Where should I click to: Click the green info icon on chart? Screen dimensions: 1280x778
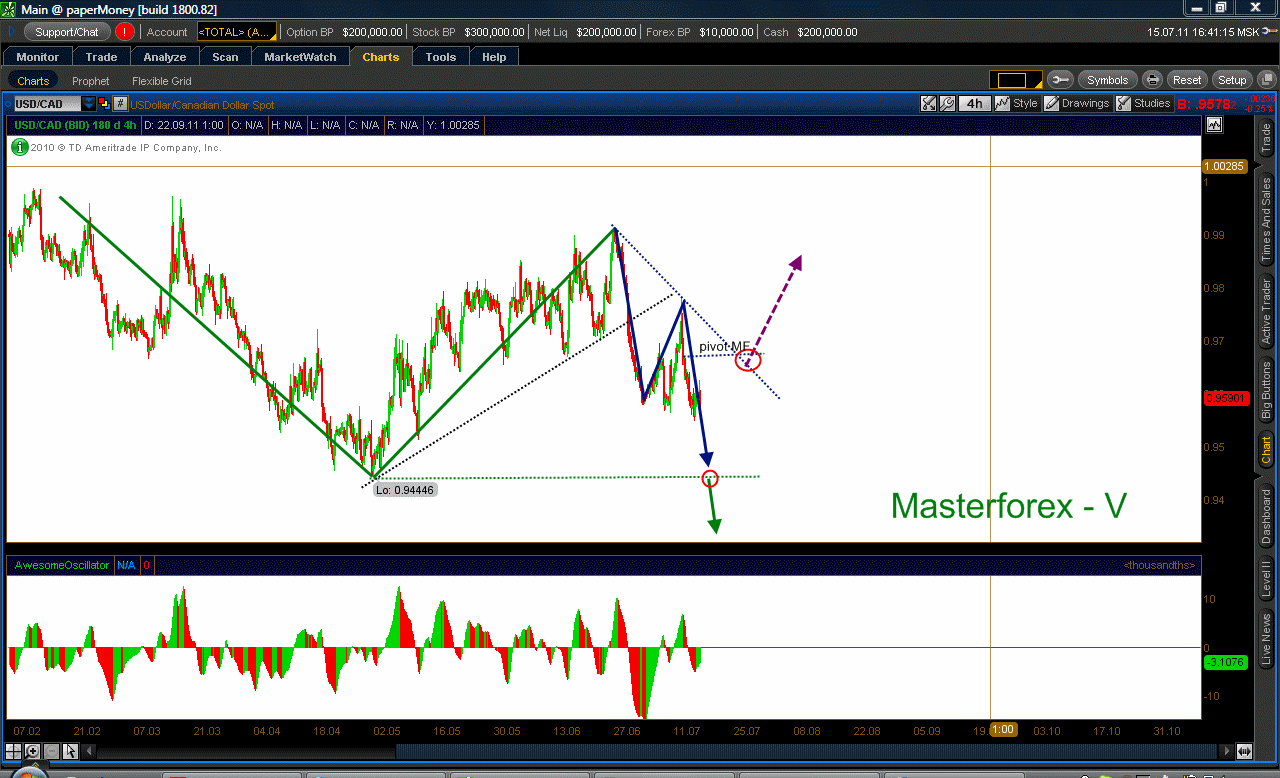tap(19, 147)
